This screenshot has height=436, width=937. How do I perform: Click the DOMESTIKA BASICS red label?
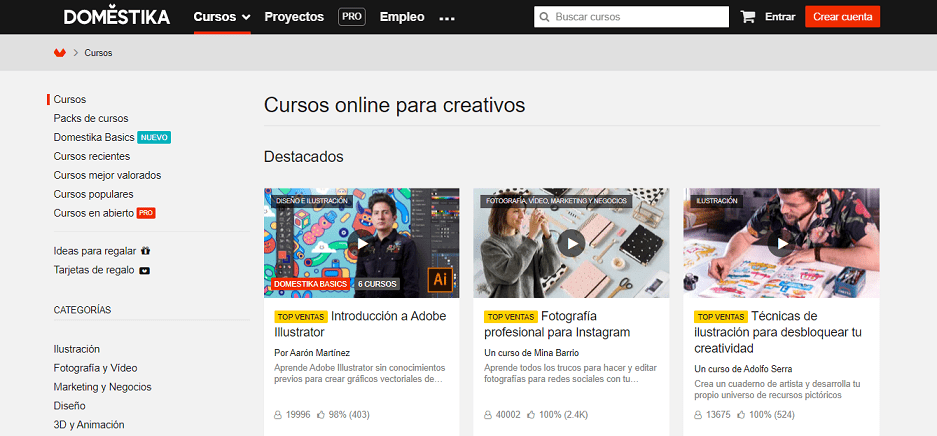click(x=311, y=284)
